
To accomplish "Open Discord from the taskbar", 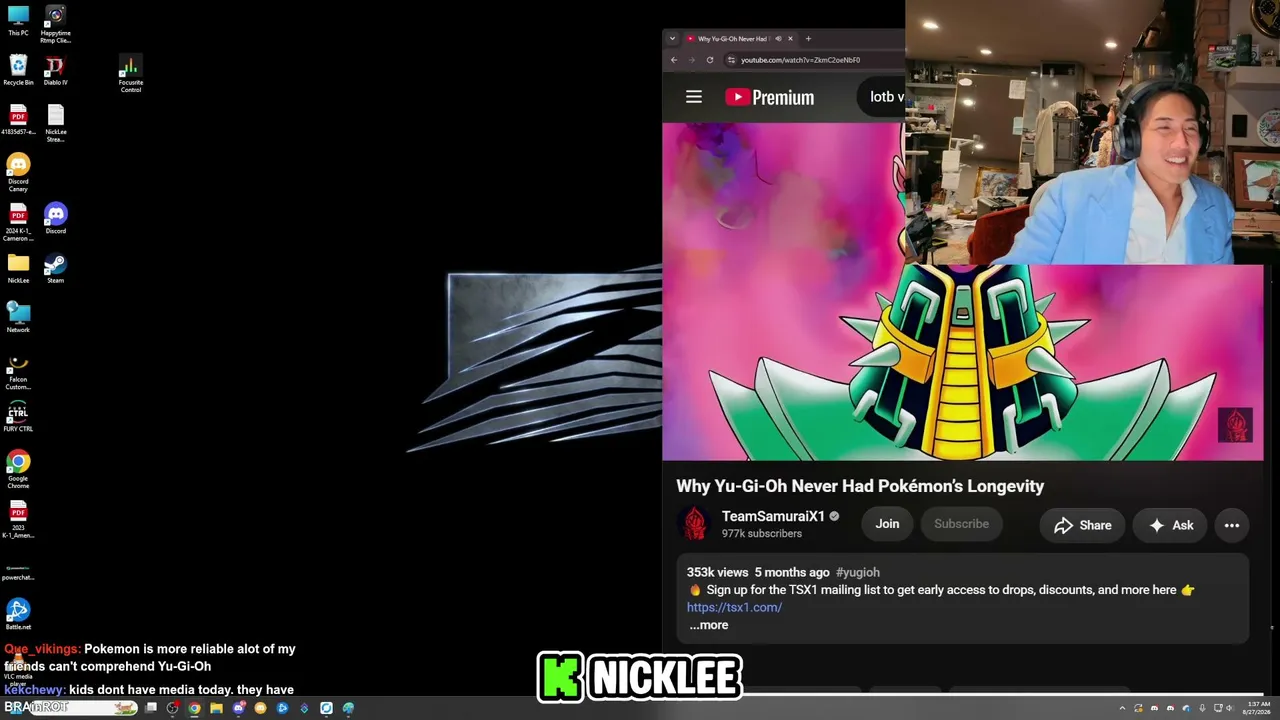I will [x=238, y=708].
